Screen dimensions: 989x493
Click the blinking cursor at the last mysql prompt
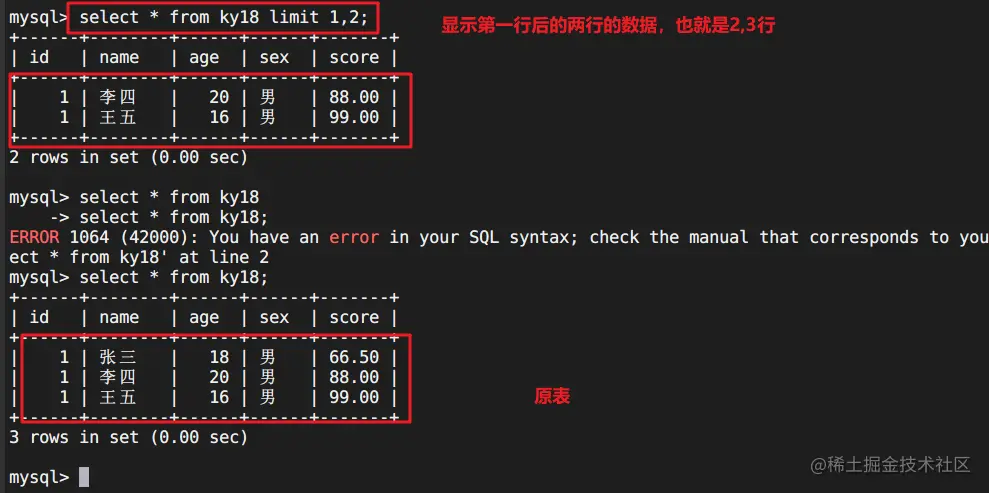(x=84, y=477)
